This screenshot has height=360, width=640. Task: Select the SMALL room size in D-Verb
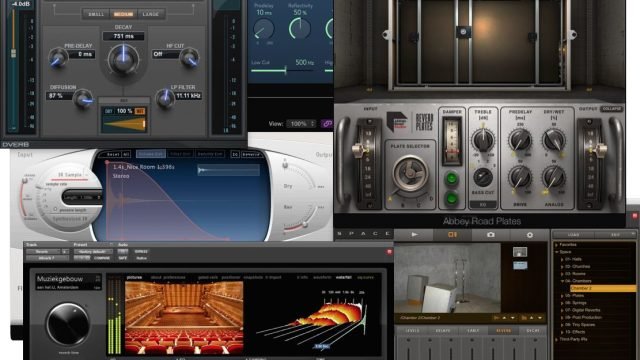(x=96, y=14)
